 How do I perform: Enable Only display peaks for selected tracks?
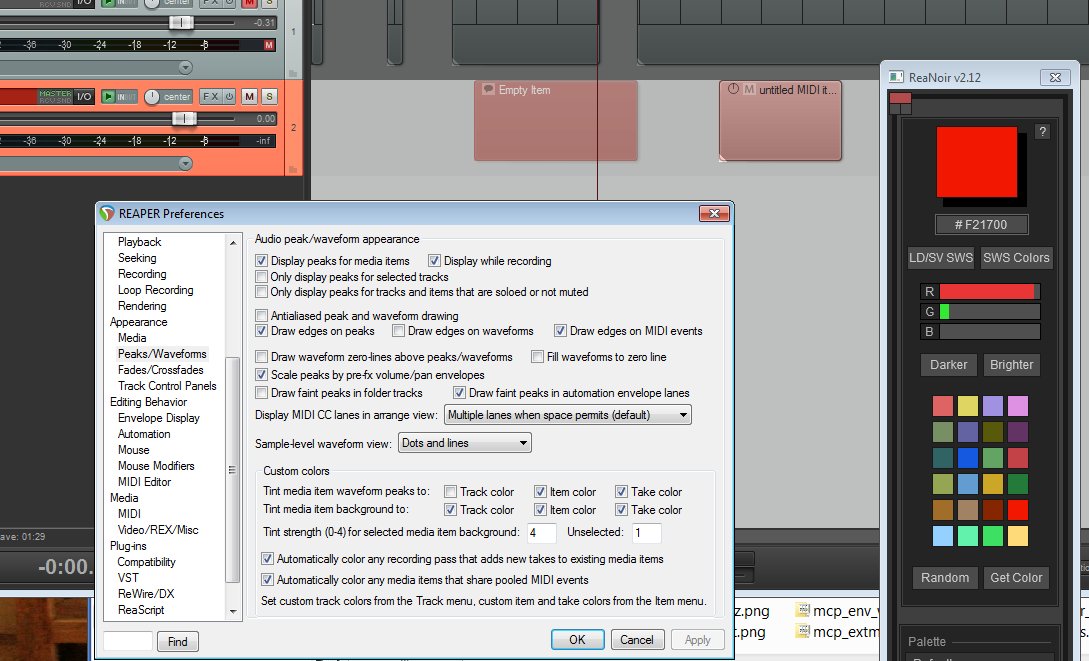click(261, 276)
